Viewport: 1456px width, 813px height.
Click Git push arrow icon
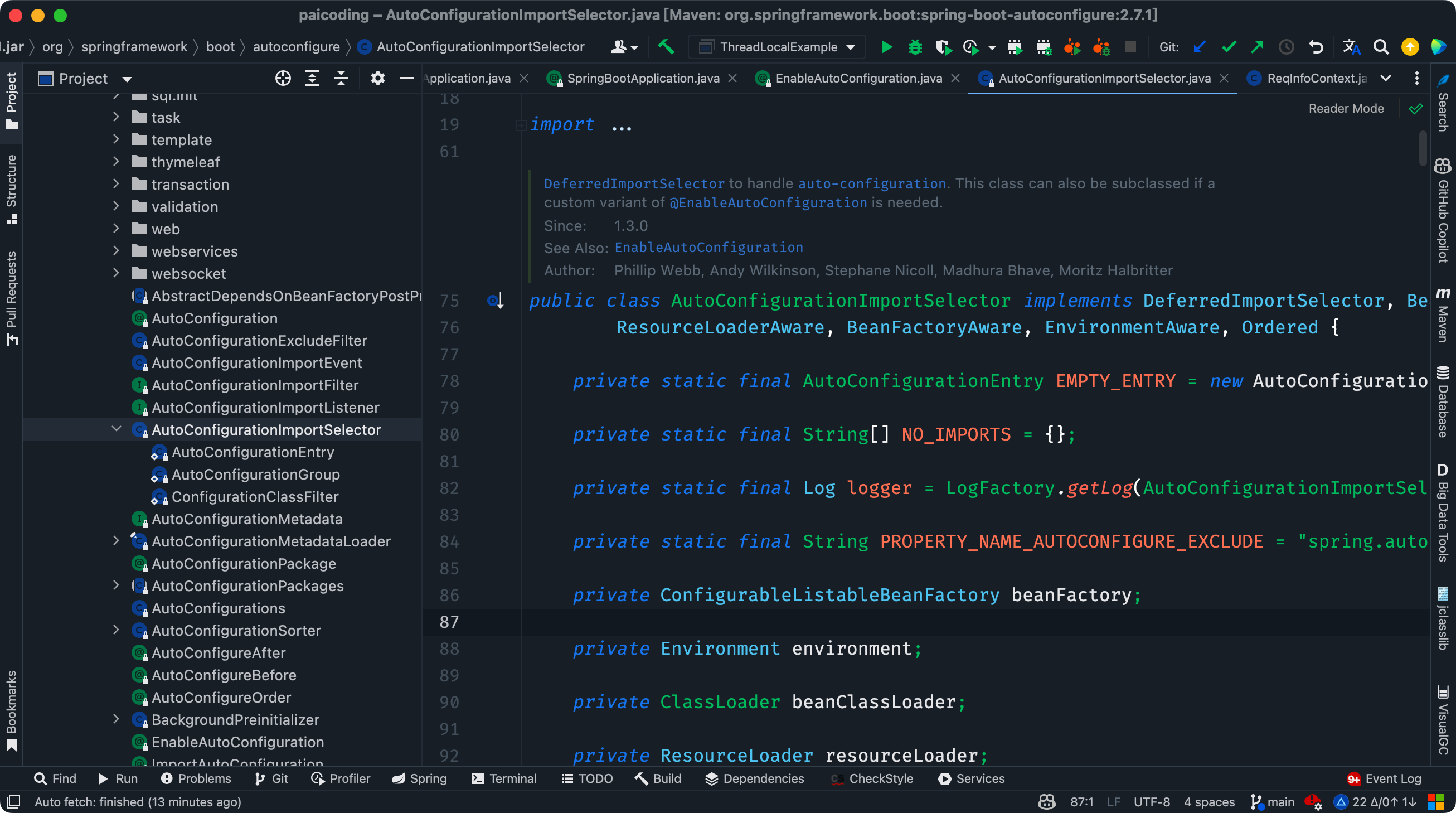click(1257, 47)
